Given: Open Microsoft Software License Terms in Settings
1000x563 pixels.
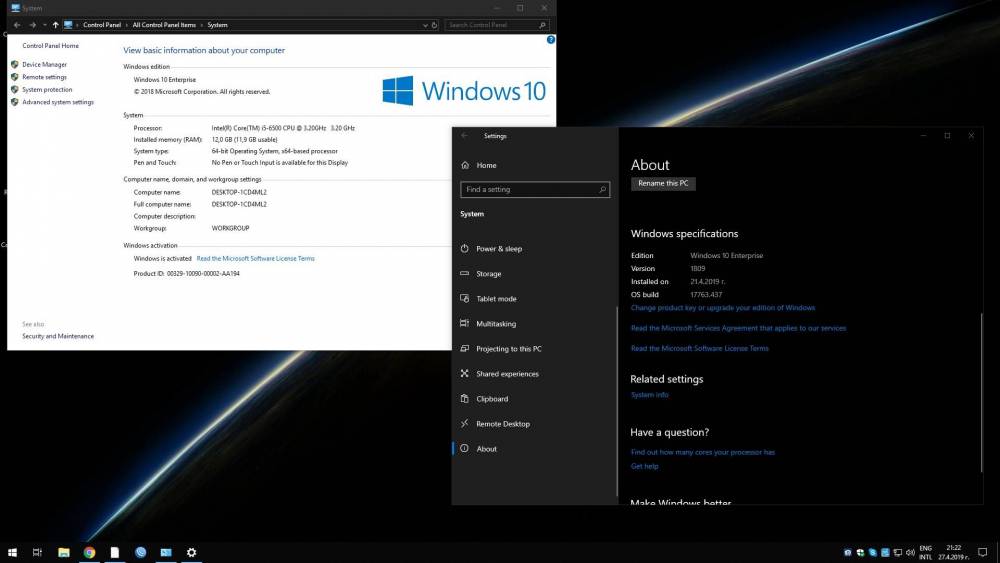Looking at the screenshot, I should [700, 349].
